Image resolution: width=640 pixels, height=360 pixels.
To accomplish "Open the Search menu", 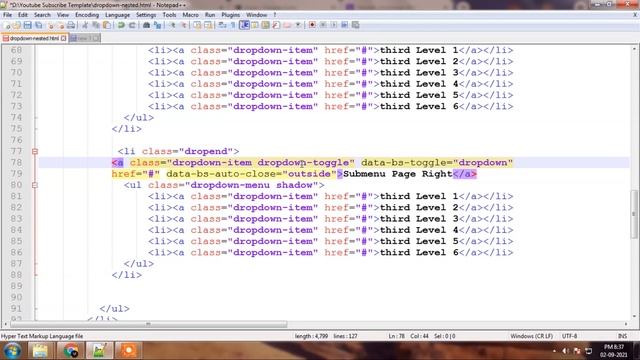I will click(42, 15).
